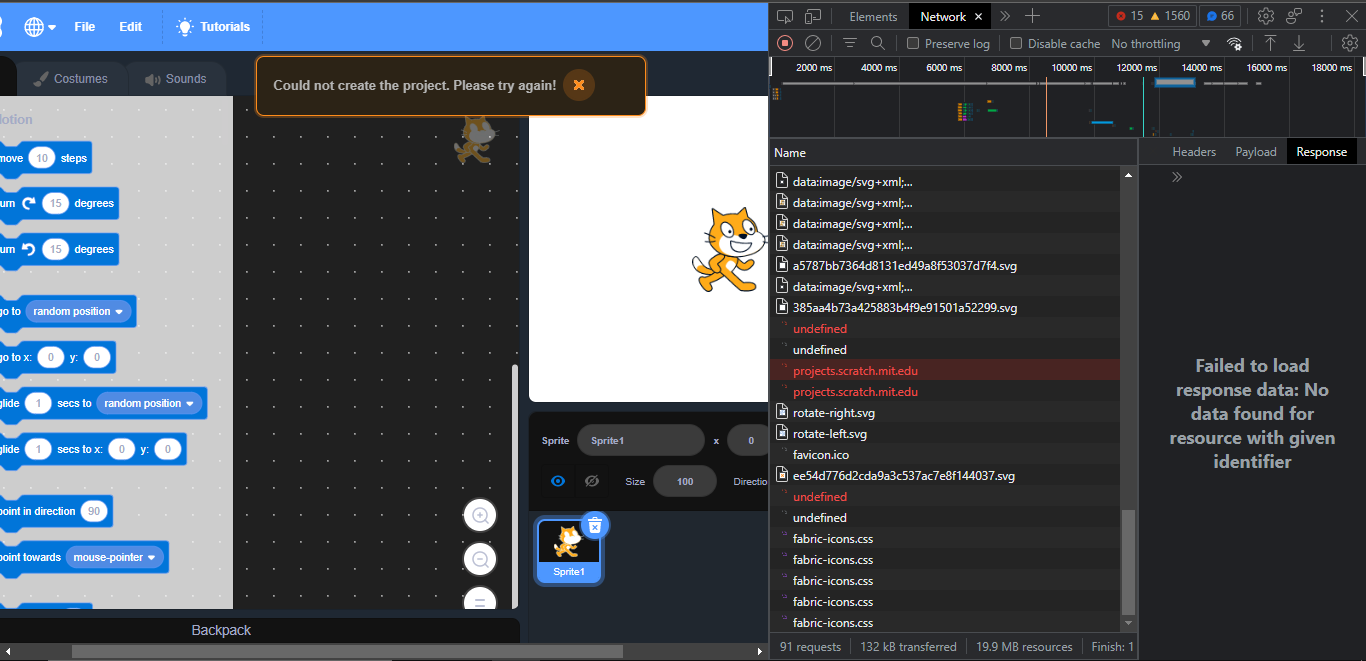Viewport: 1366px width, 661px height.
Task: Delete Sprite1 using the trash icon
Action: [595, 524]
